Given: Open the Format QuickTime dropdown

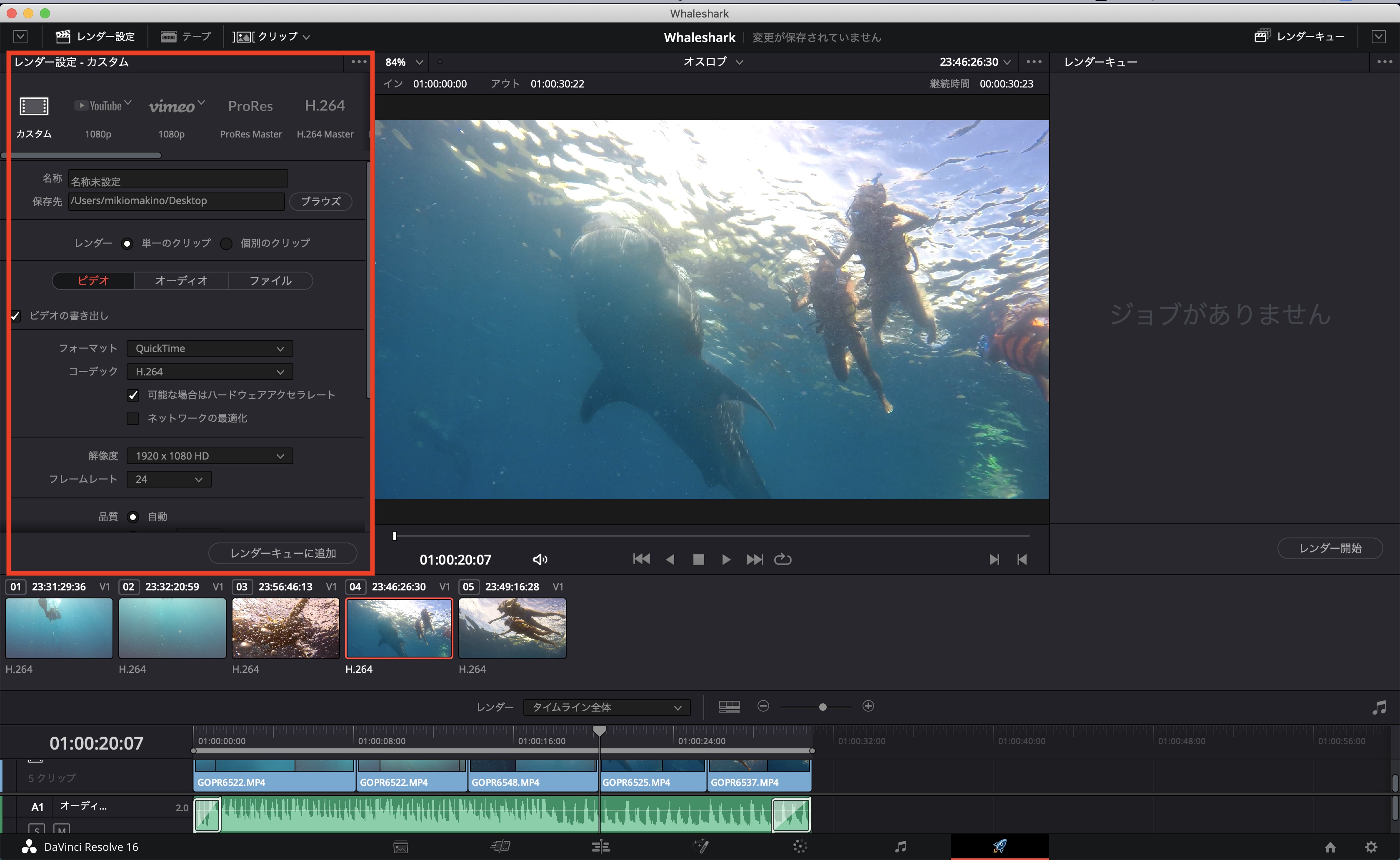Looking at the screenshot, I should 209,348.
